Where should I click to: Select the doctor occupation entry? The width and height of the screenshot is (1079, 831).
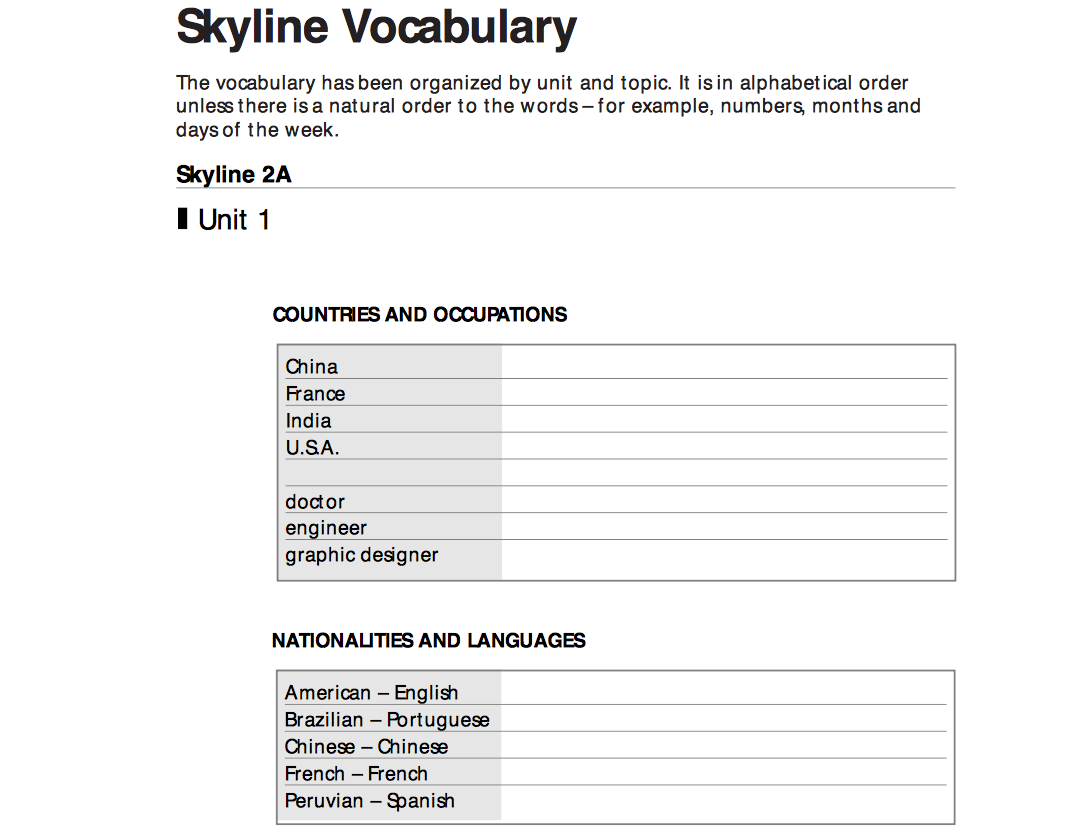pos(315,501)
